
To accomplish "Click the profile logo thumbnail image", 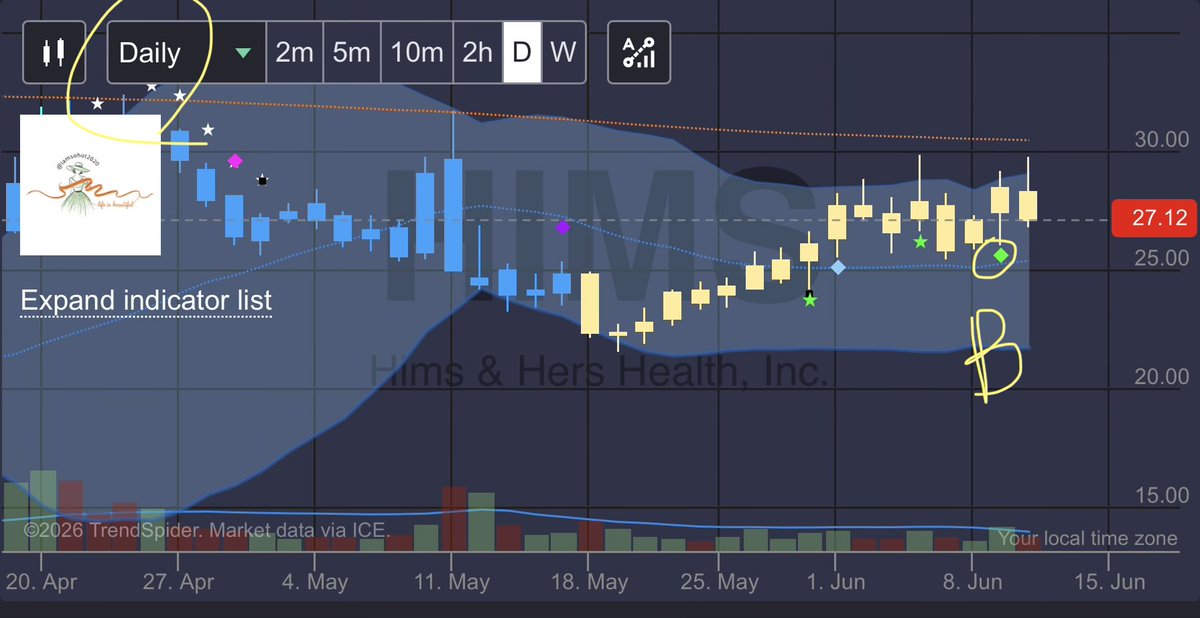I will (x=90, y=185).
